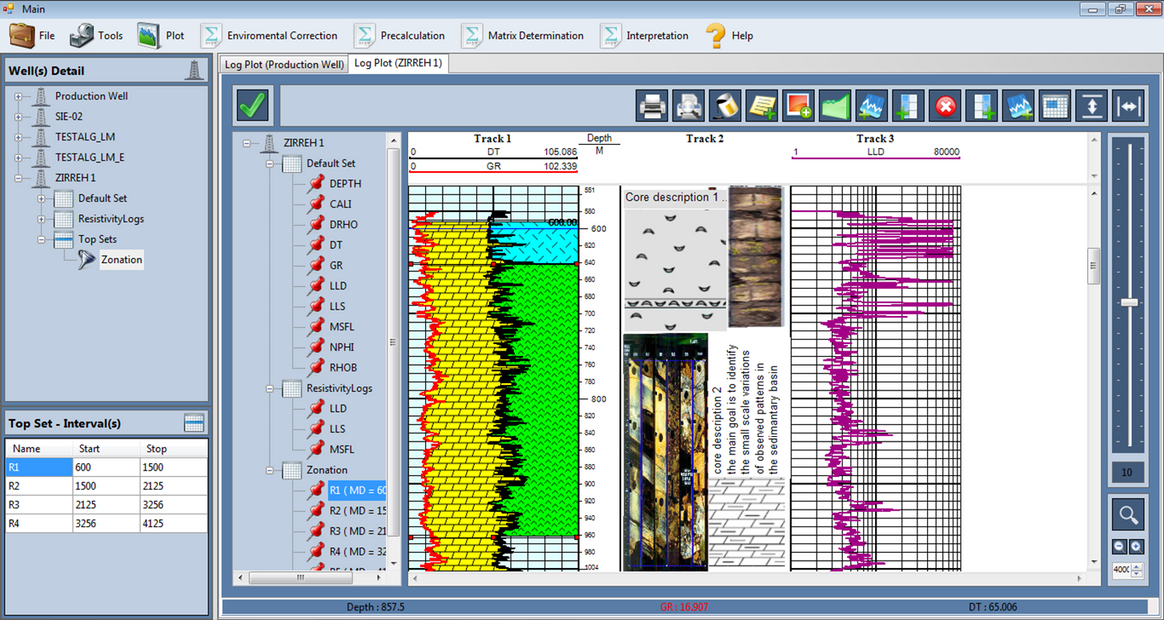Image resolution: width=1164 pixels, height=620 pixels.
Task: Increase the zoom value spinner
Action: pyautogui.click(x=1138, y=566)
